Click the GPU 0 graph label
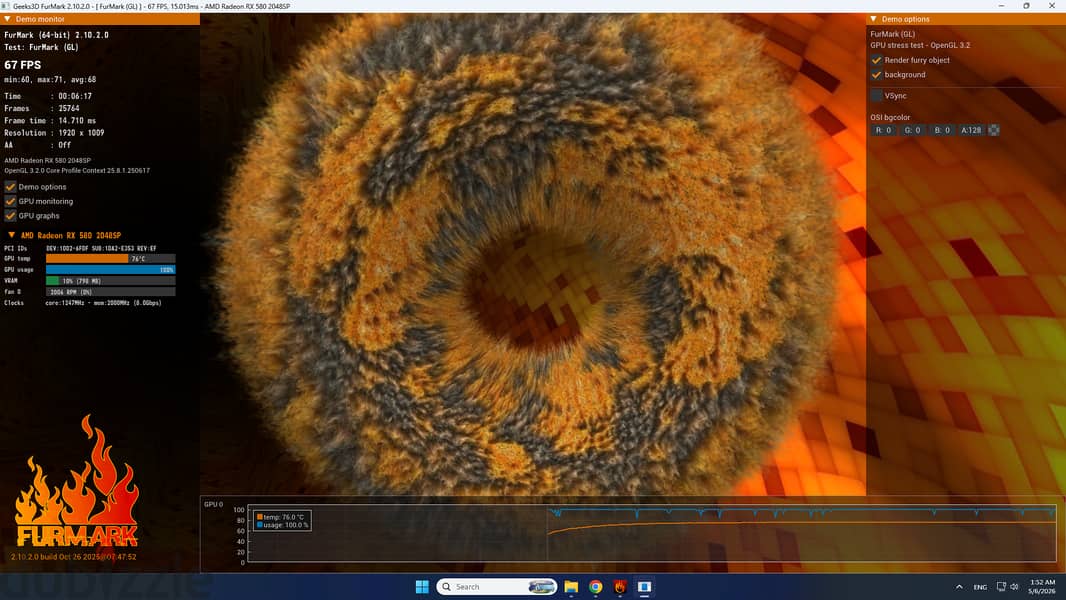The height and width of the screenshot is (600, 1066). (x=213, y=504)
